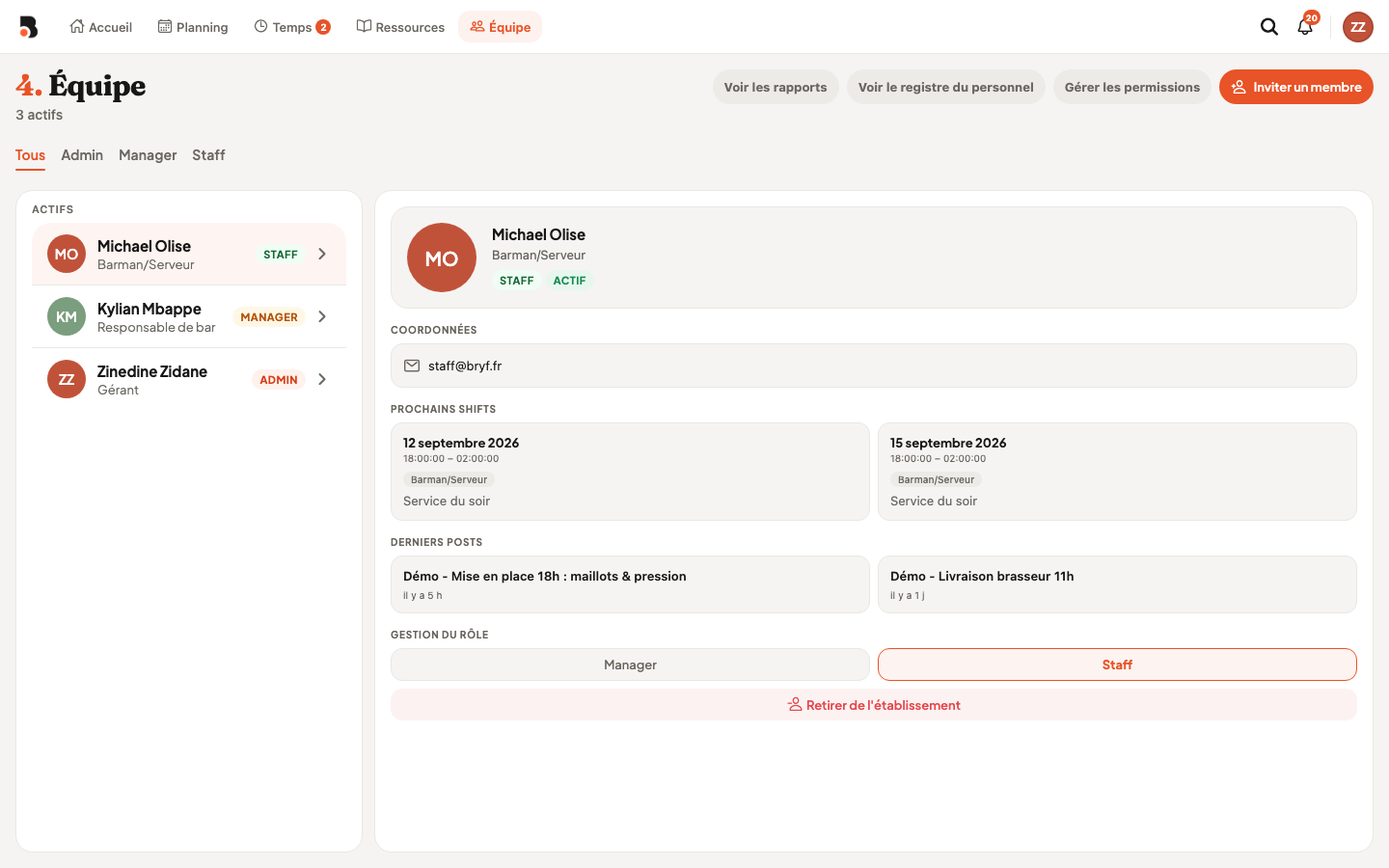The width and height of the screenshot is (1389, 868).
Task: Select the Tous filter tab
Action: (30, 155)
